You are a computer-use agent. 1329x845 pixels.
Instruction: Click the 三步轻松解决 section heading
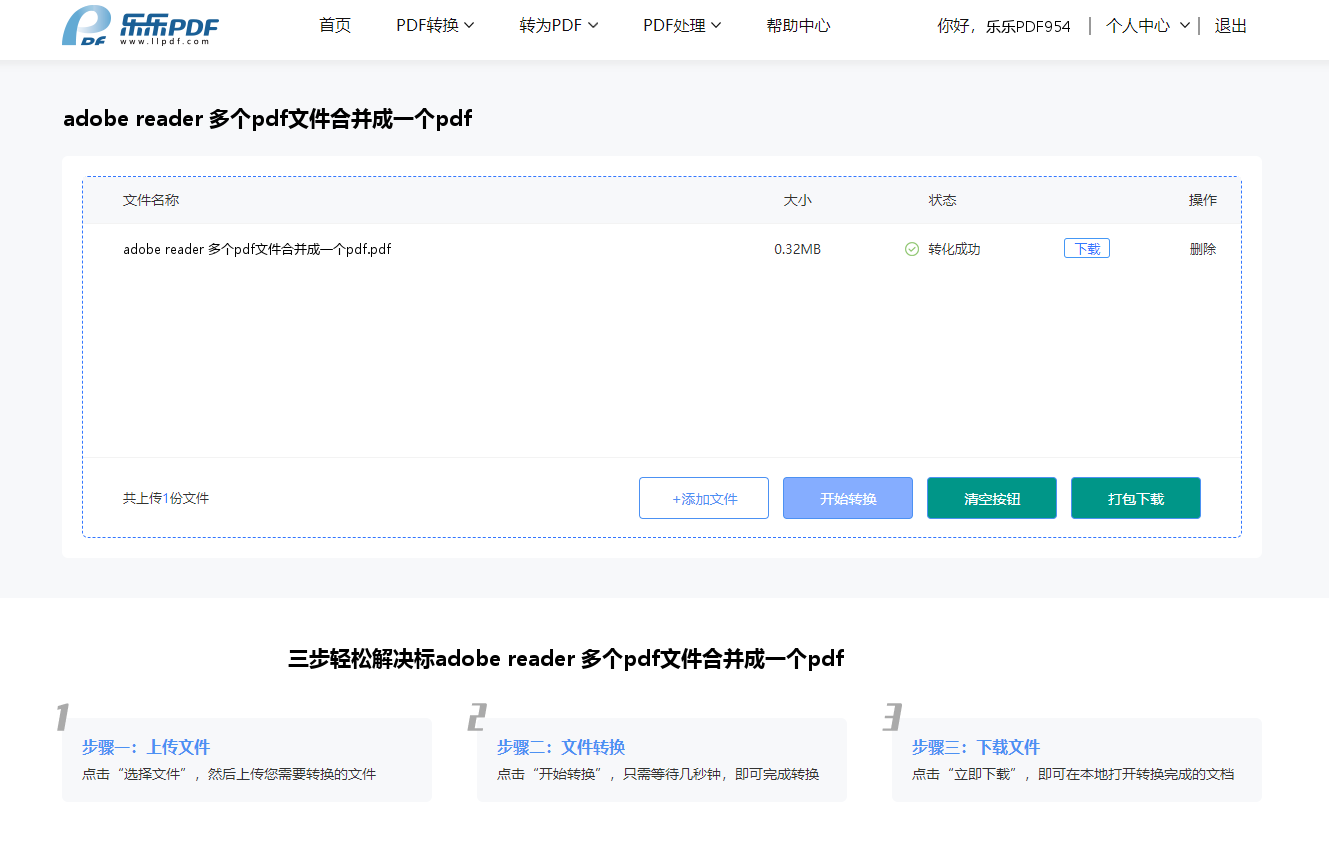tap(566, 659)
